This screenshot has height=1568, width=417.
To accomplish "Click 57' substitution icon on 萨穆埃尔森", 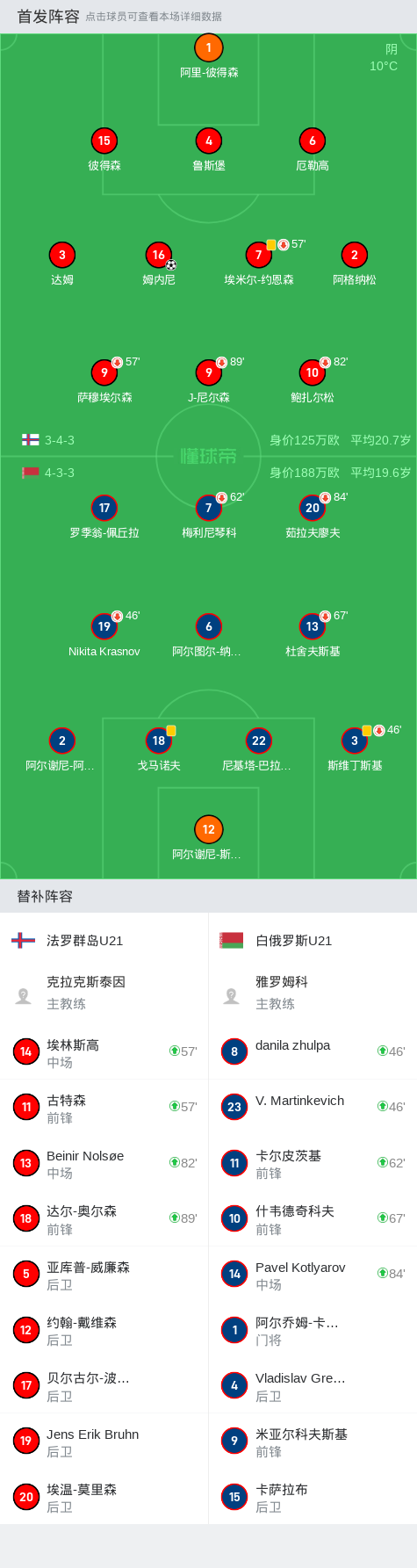I will (117, 362).
